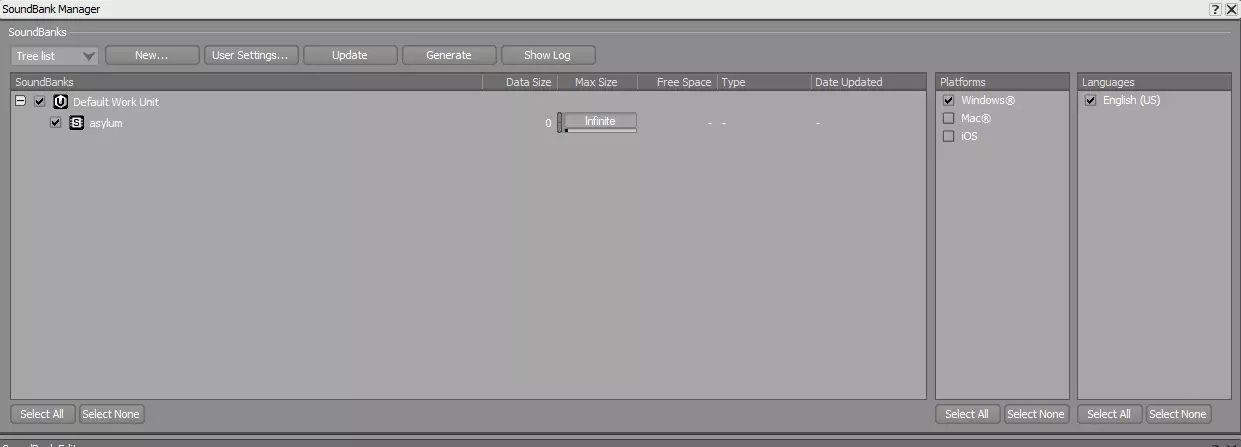The height and width of the screenshot is (447, 1241).
Task: Click the Infinite max size field
Action: [600, 121]
